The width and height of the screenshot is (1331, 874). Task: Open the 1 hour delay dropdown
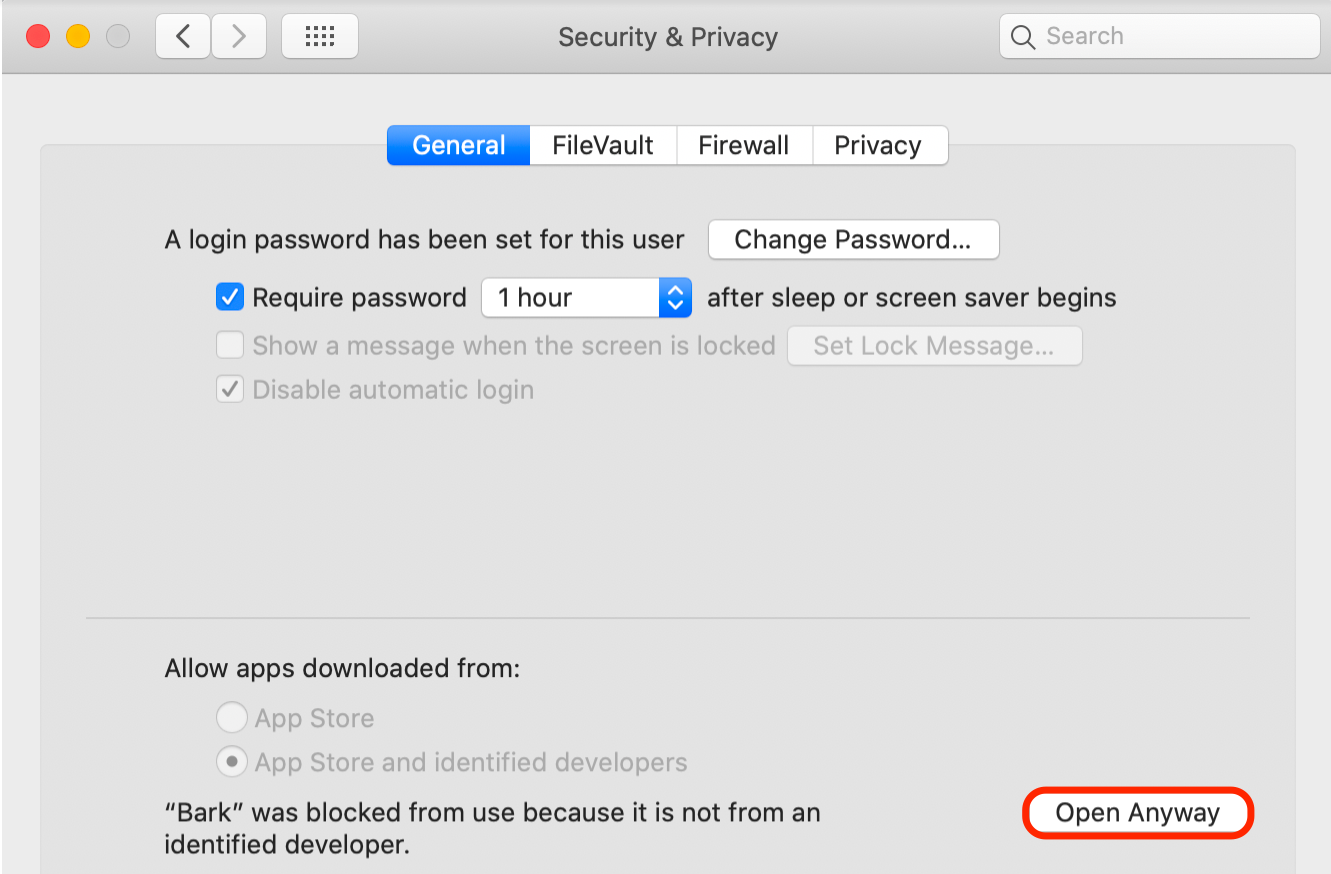coord(586,297)
